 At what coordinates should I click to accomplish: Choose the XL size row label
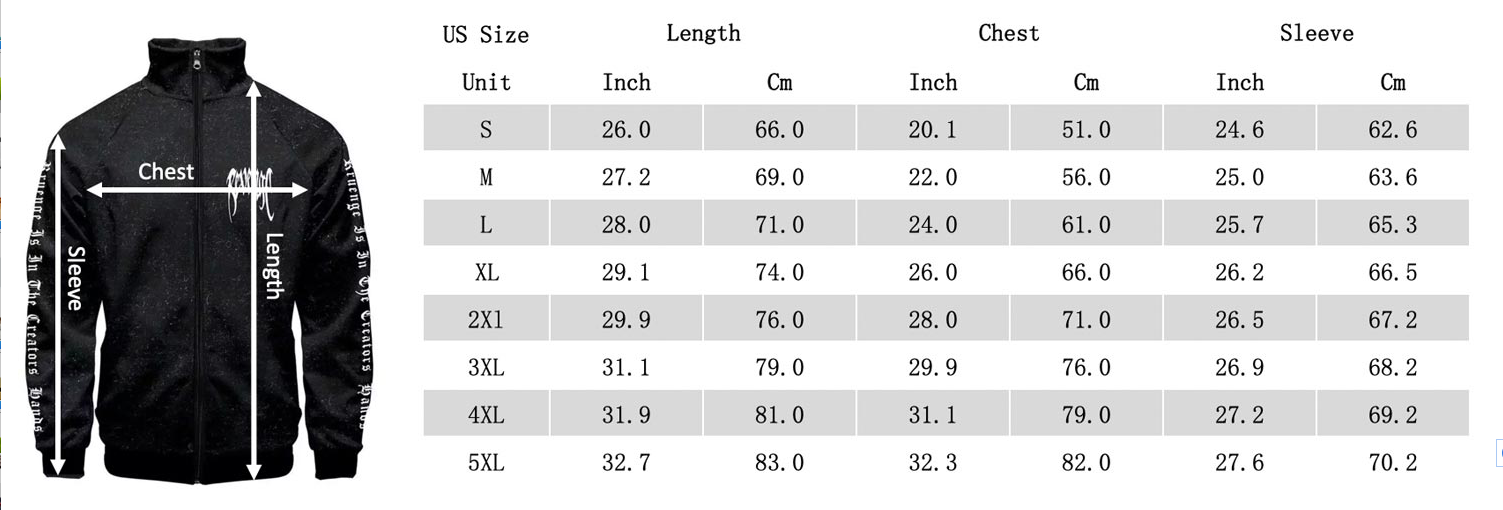(486, 272)
